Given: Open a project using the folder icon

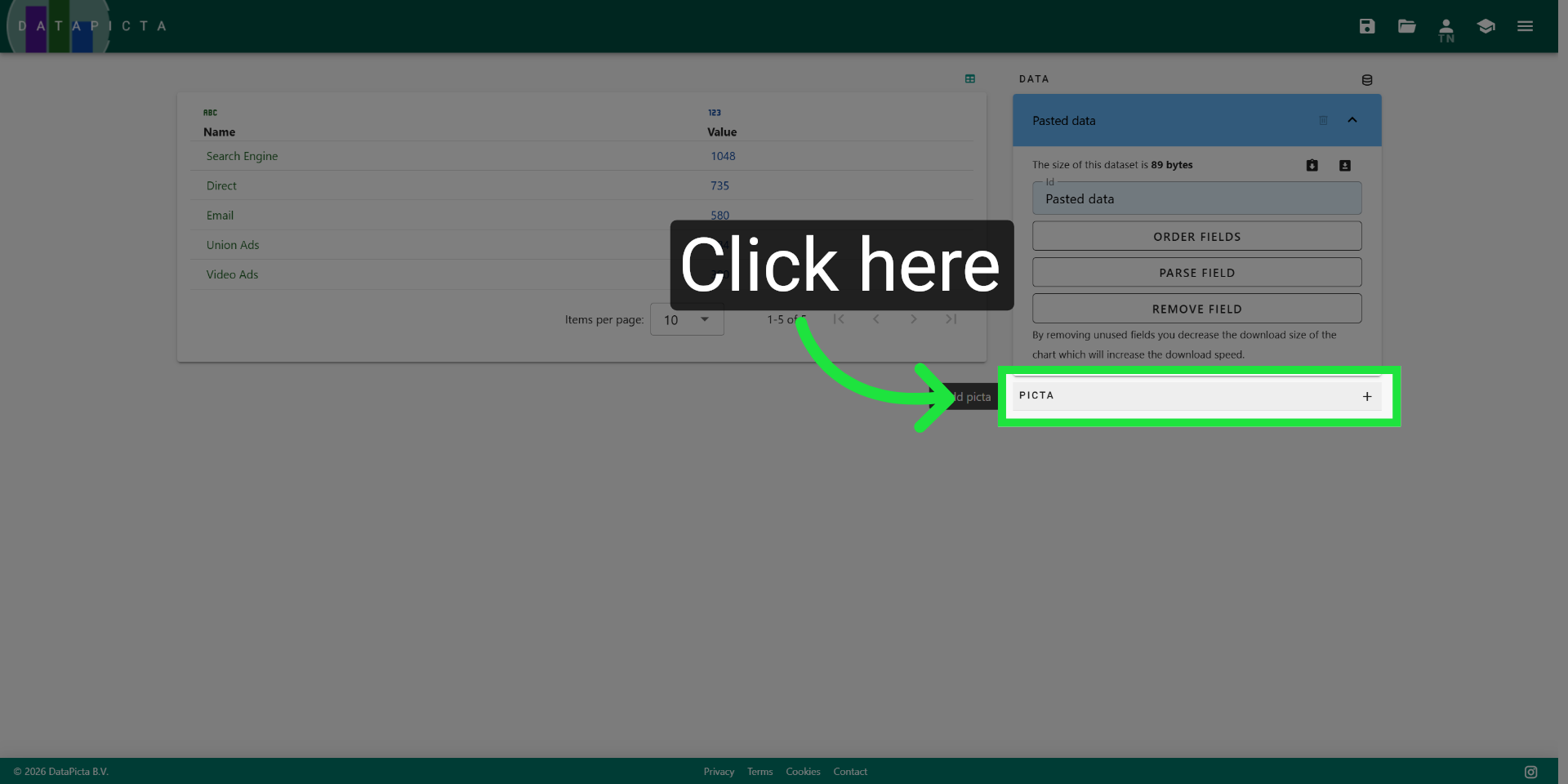Looking at the screenshot, I should point(1406,26).
